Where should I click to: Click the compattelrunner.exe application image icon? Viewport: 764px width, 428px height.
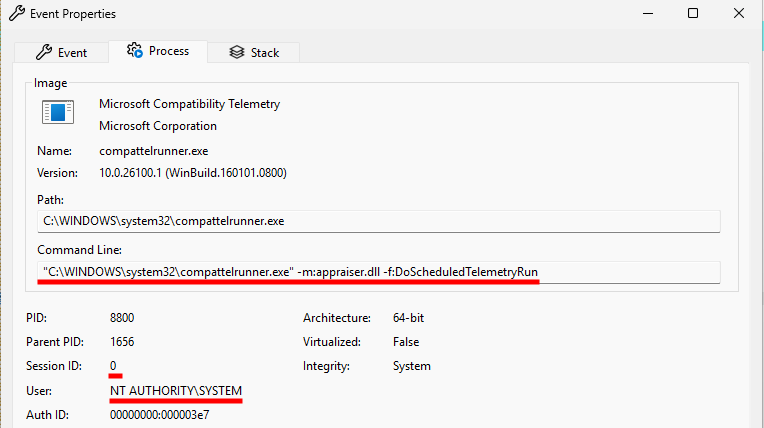click(57, 112)
